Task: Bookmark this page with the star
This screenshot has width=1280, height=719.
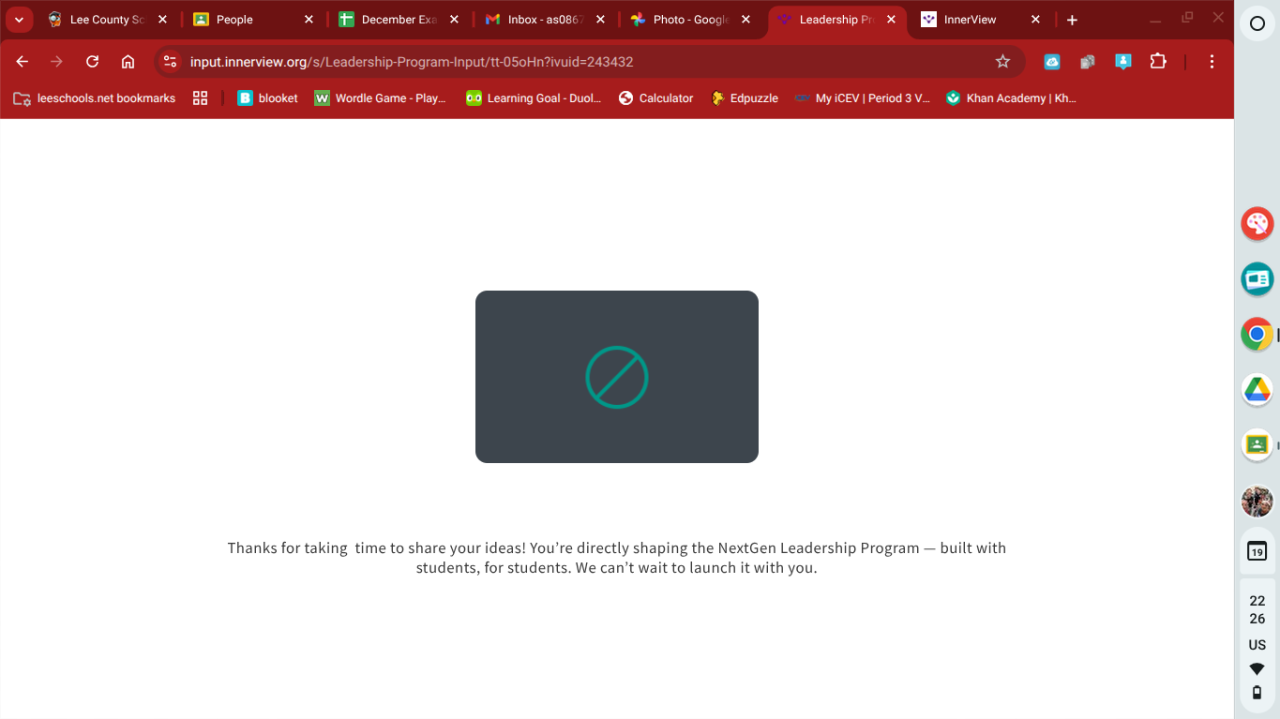Action: point(1003,61)
